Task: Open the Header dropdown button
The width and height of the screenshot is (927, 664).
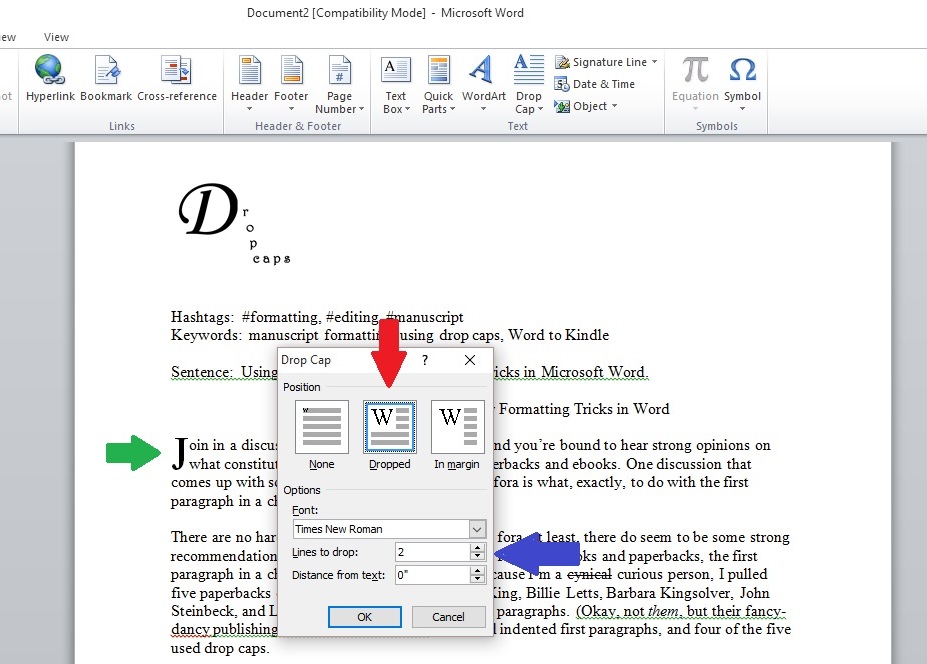Action: 249,83
